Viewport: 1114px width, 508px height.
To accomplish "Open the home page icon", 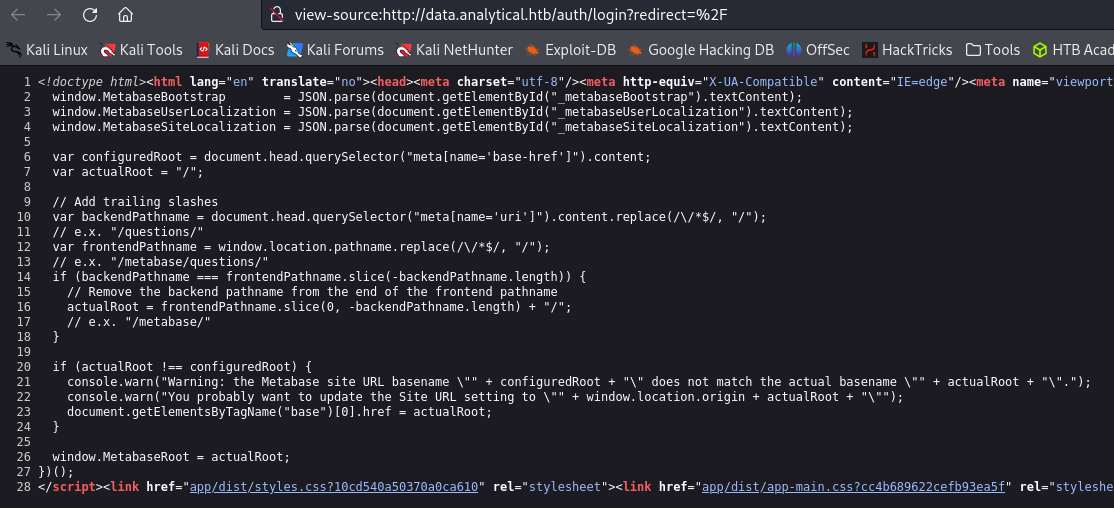I will click(x=126, y=14).
